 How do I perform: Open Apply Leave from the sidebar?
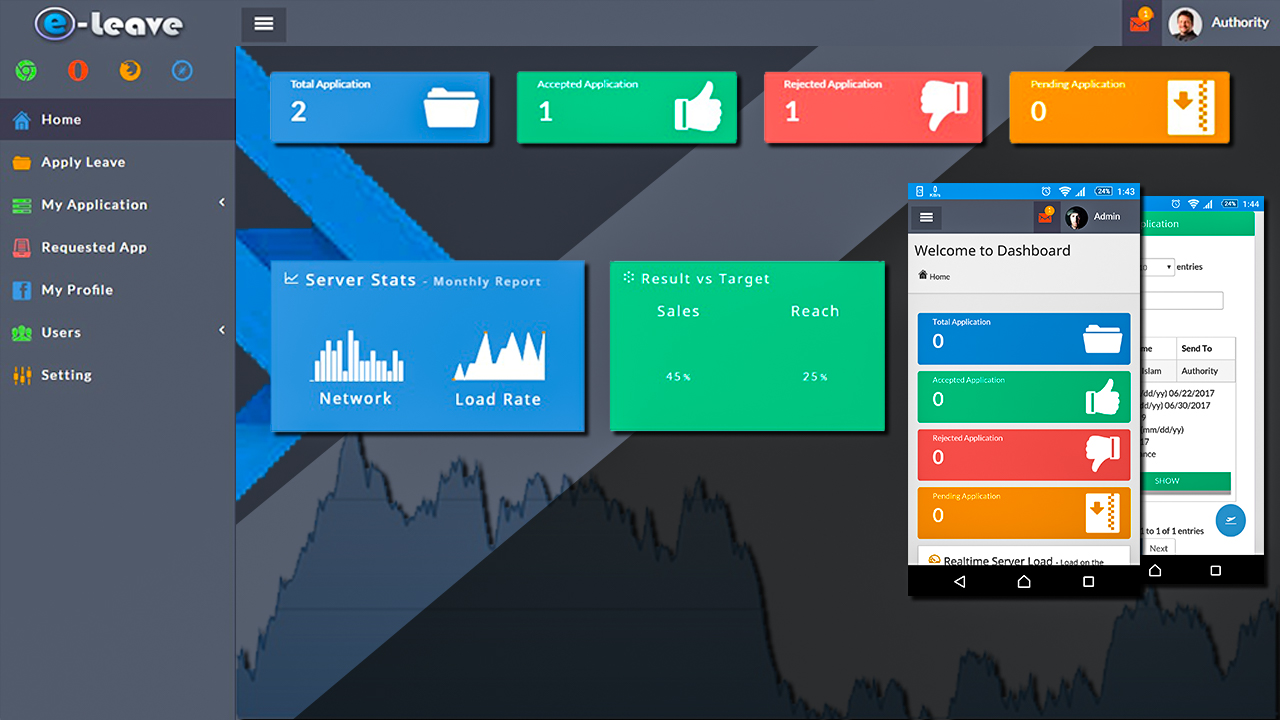pyautogui.click(x=83, y=162)
